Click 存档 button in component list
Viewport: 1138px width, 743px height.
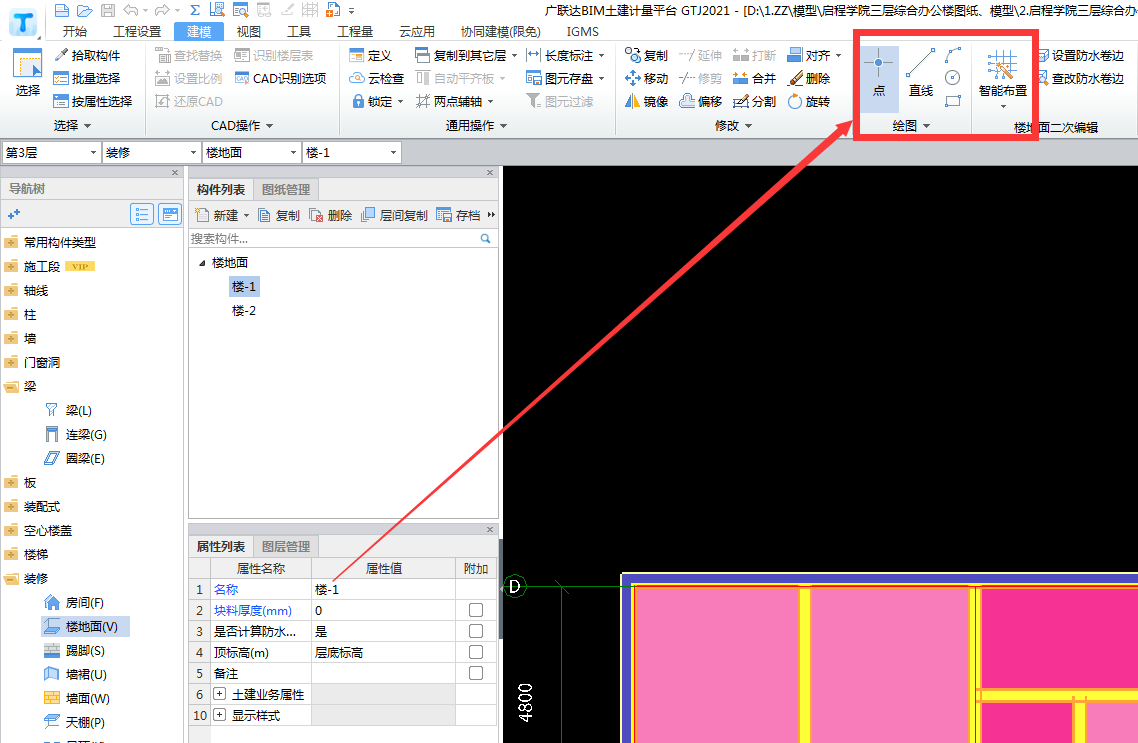tap(459, 215)
